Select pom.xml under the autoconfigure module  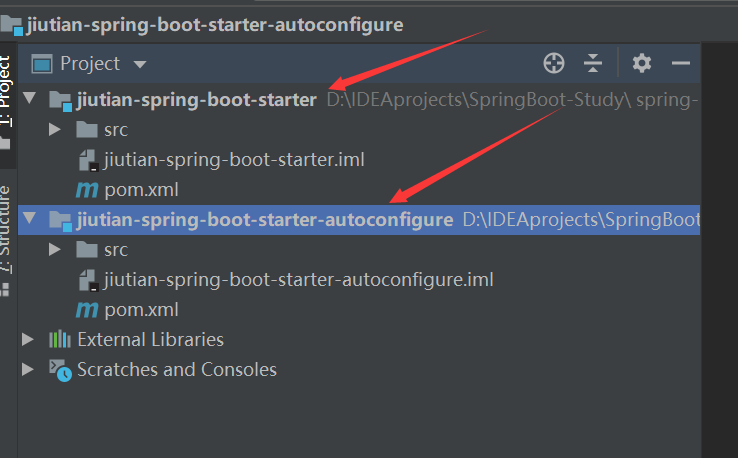pyautogui.click(x=141, y=309)
